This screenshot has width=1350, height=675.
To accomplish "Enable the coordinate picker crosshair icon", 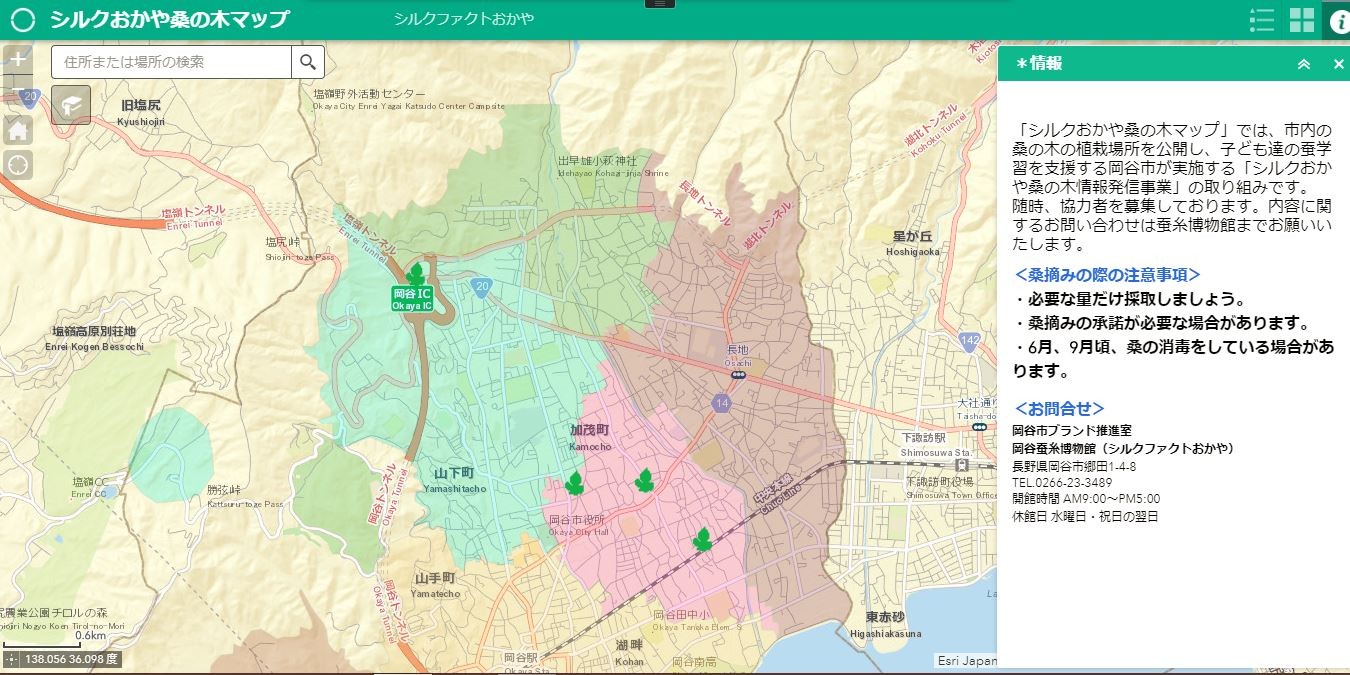I will pyautogui.click(x=11, y=660).
